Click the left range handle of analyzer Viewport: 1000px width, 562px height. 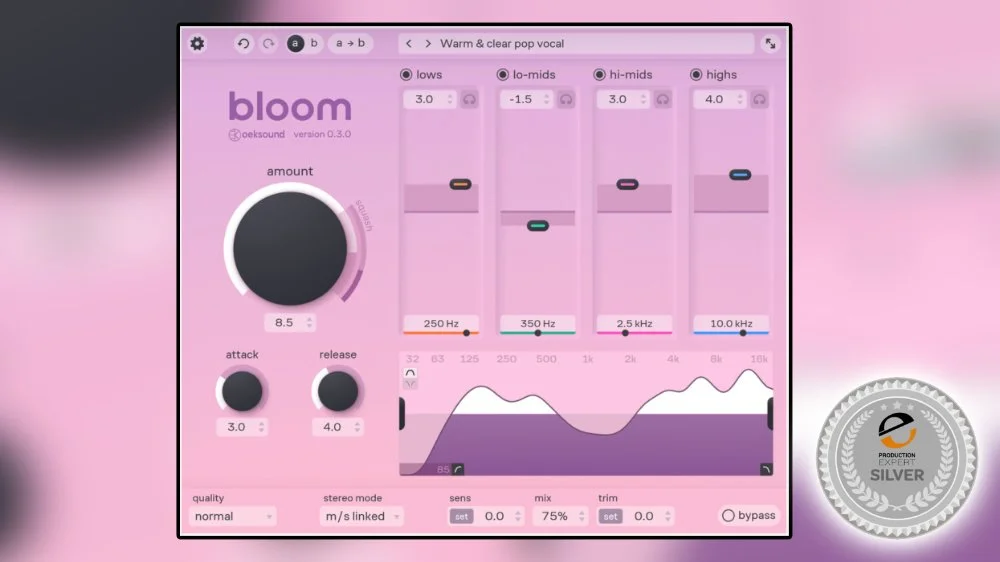(x=402, y=413)
